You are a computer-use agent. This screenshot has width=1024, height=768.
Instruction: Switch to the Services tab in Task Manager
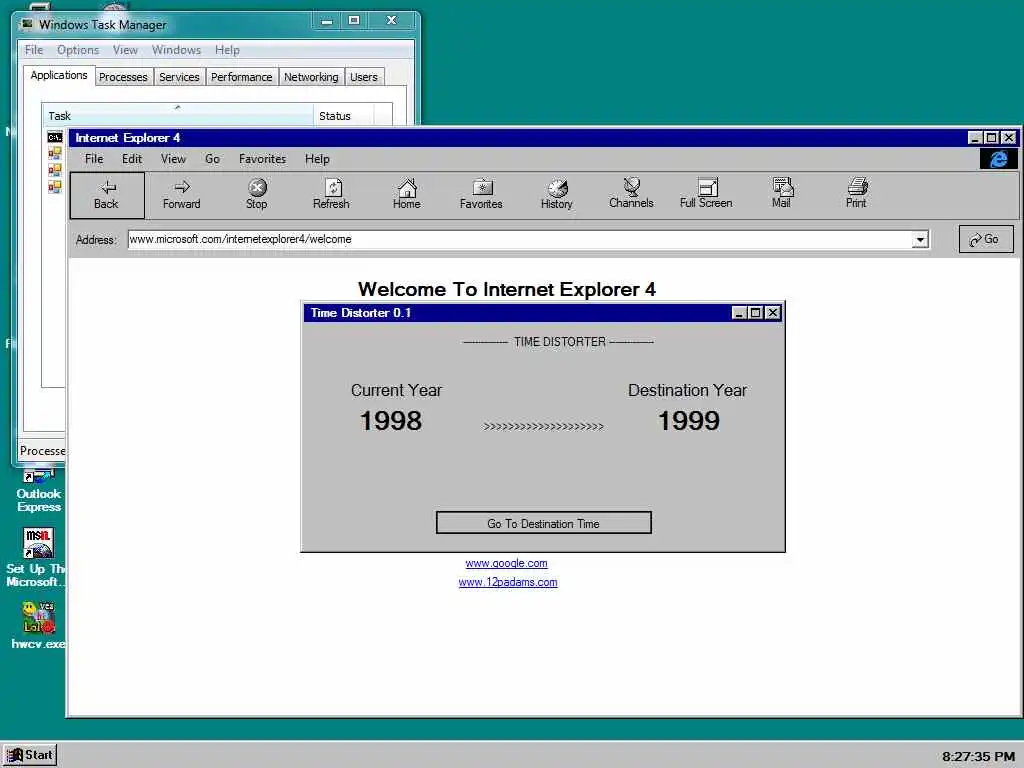[180, 77]
